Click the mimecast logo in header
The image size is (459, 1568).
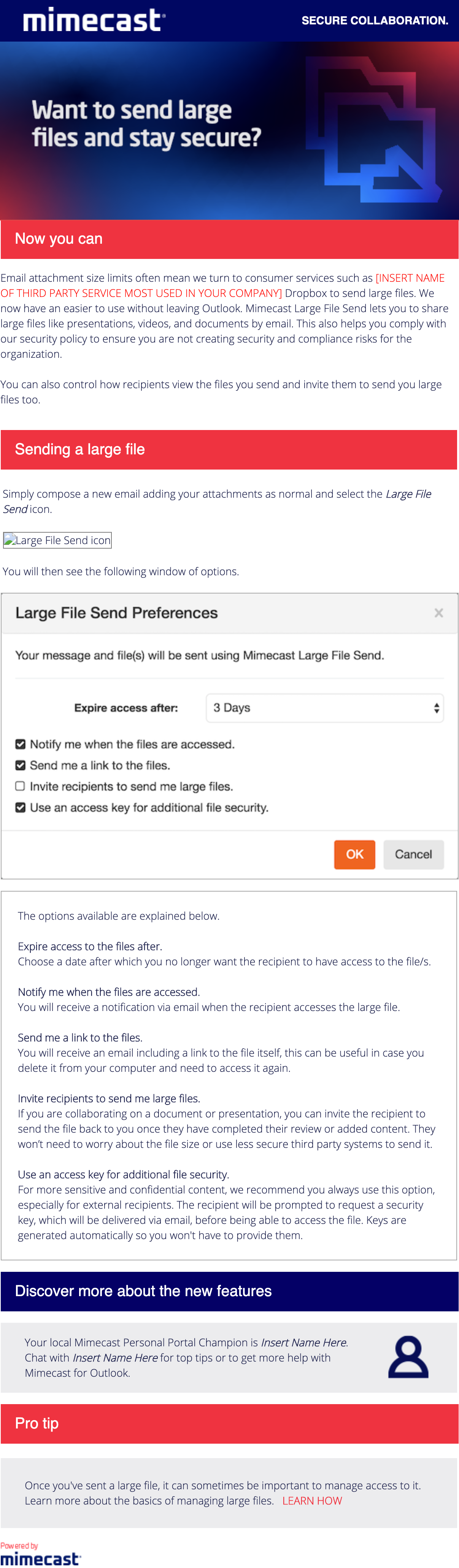point(94,19)
